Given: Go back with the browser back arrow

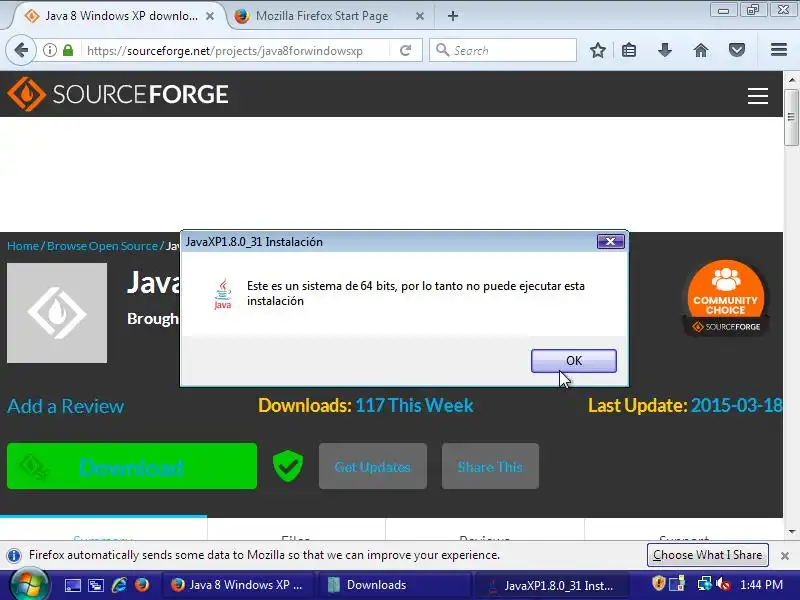Looking at the screenshot, I should click(x=21, y=51).
